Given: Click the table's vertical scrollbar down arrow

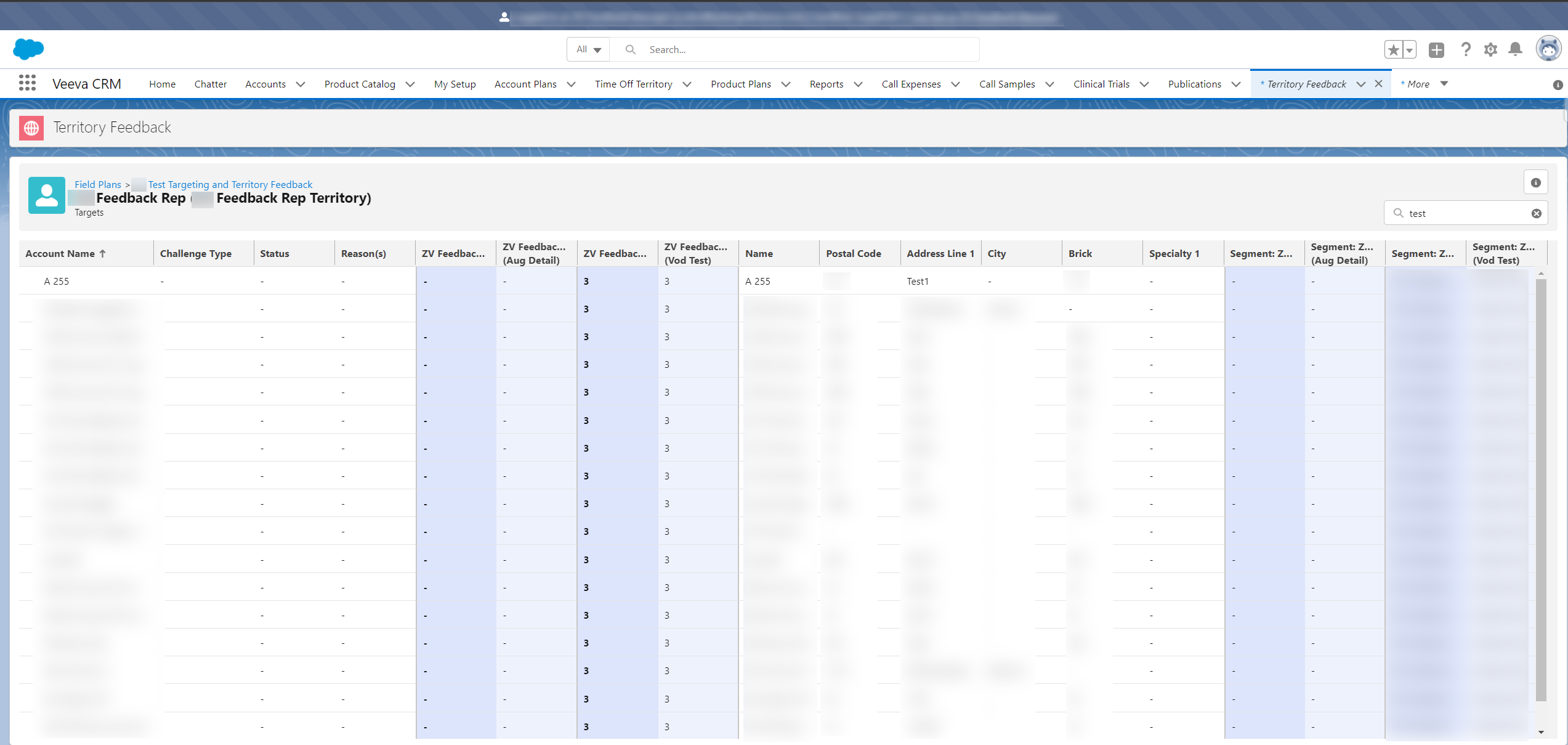Looking at the screenshot, I should pos(1541,732).
